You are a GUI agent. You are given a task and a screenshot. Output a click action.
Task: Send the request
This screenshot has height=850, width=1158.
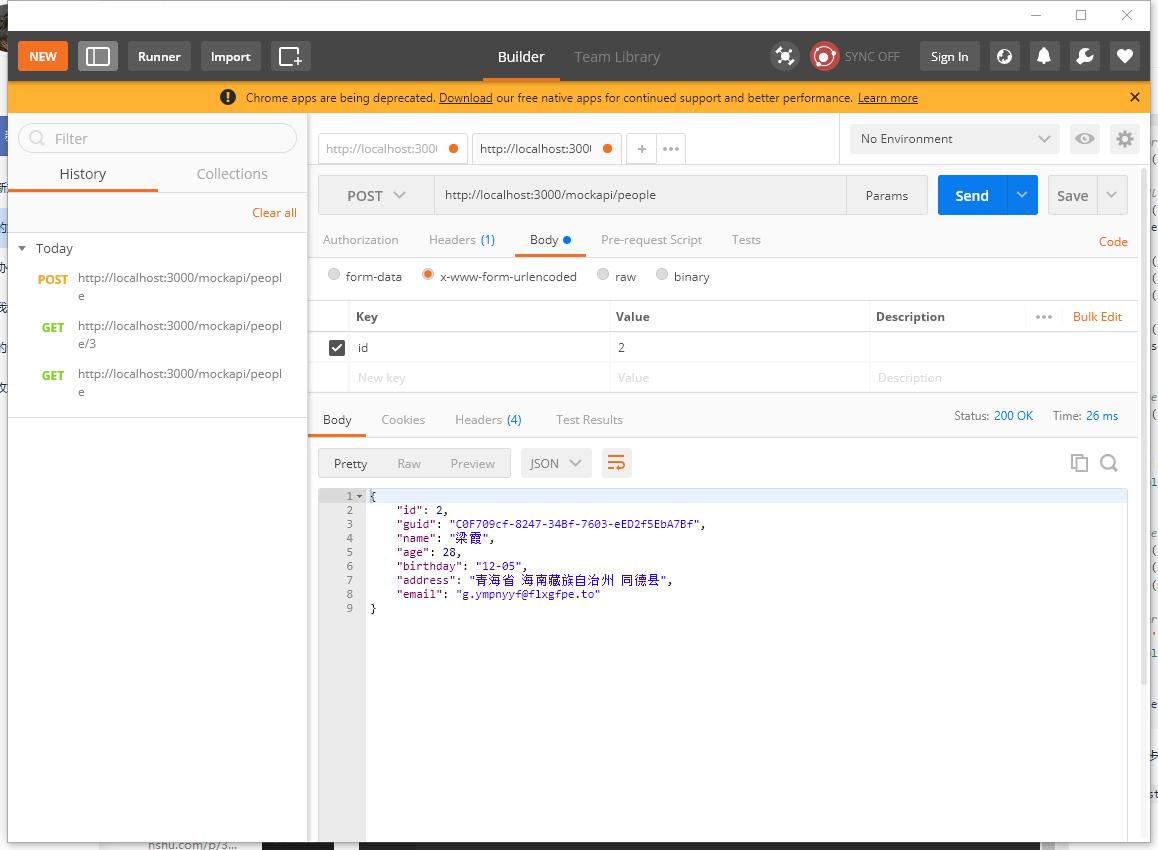point(970,195)
